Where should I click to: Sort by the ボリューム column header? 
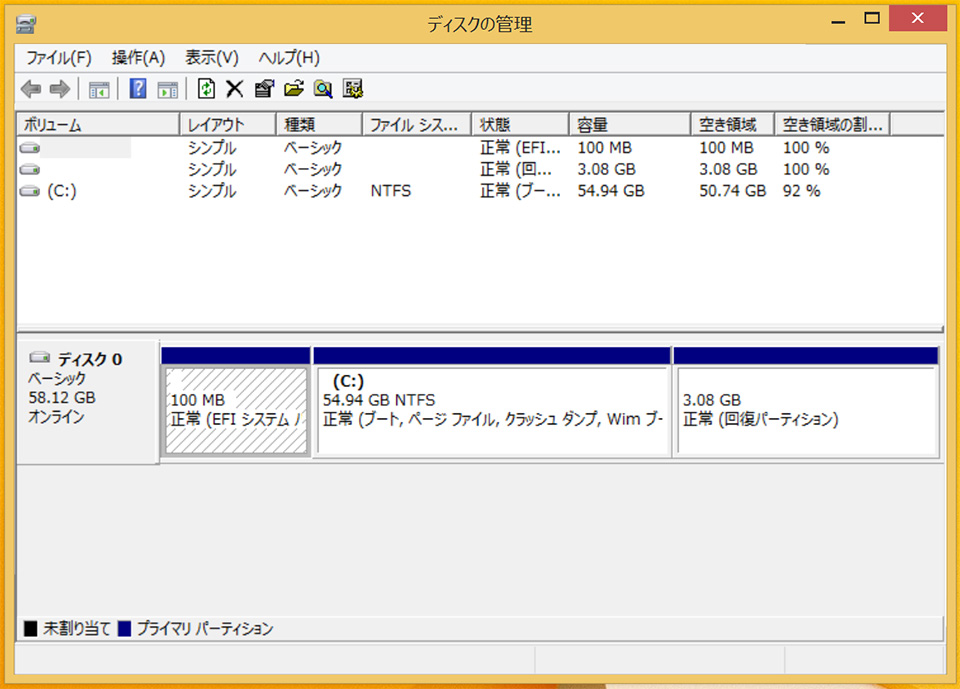98,124
